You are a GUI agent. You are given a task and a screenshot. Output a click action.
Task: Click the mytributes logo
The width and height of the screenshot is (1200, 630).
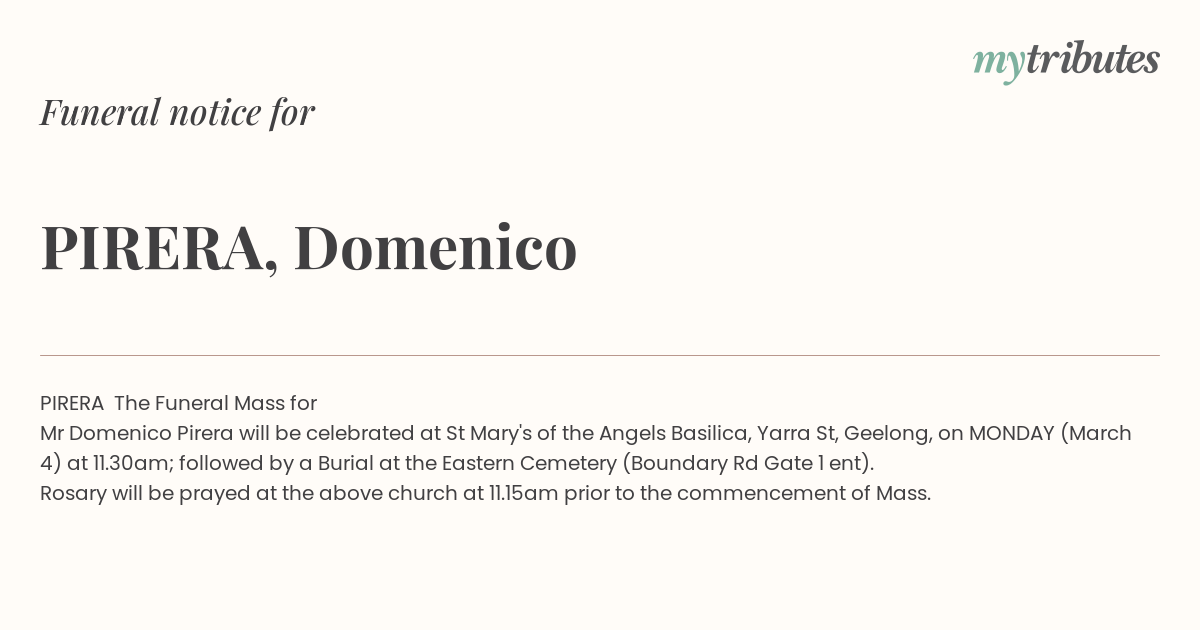coord(1066,60)
